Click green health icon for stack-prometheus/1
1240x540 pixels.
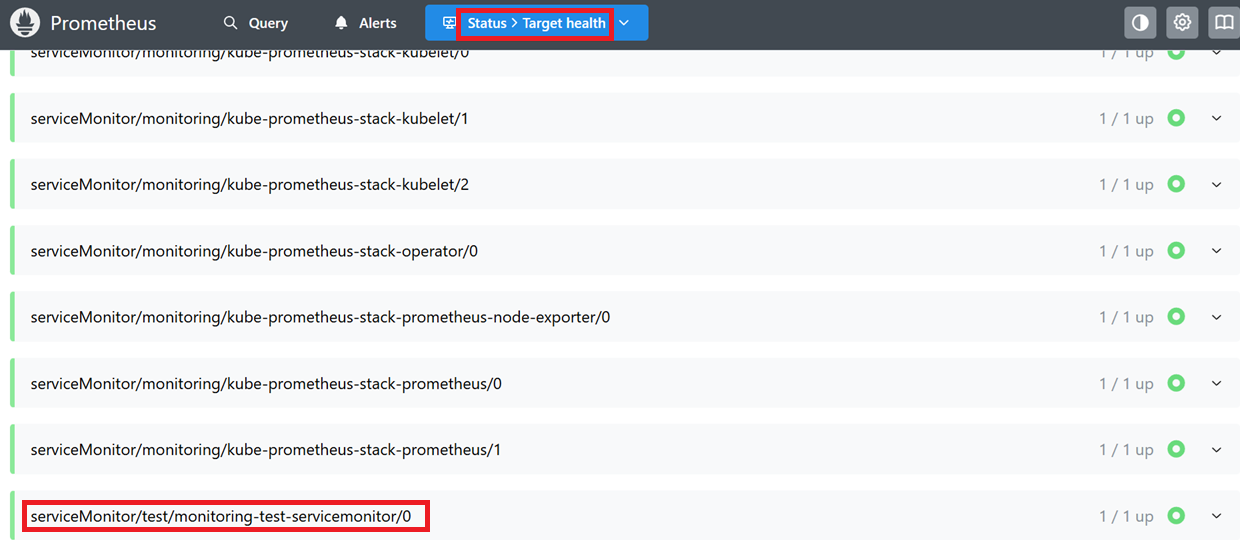point(1176,449)
